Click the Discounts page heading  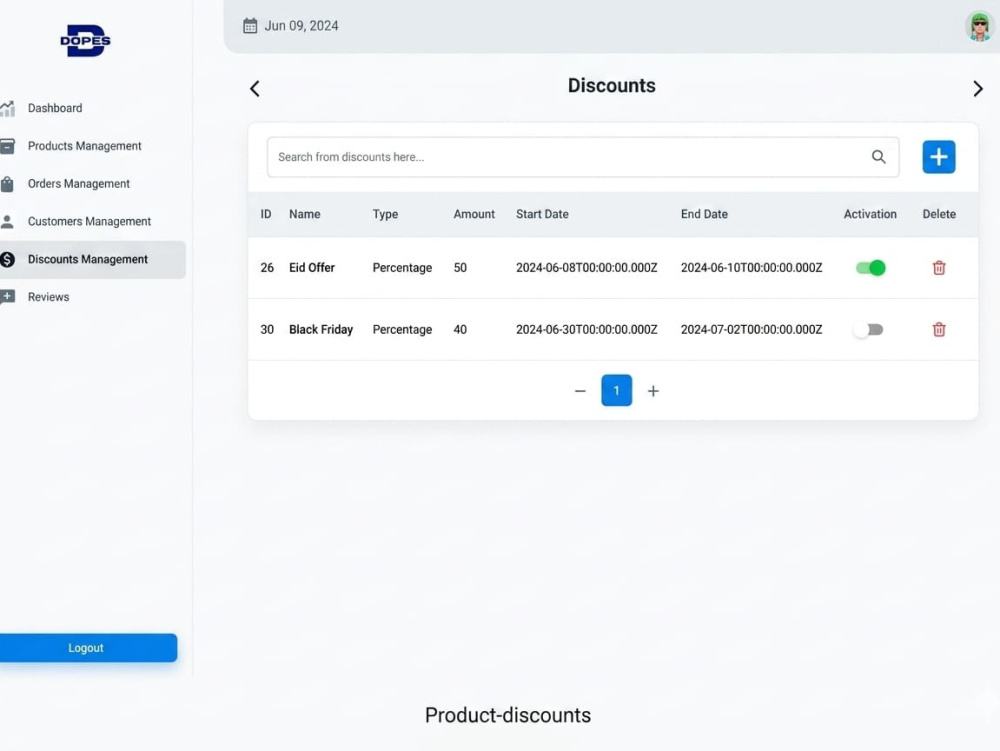tap(612, 85)
